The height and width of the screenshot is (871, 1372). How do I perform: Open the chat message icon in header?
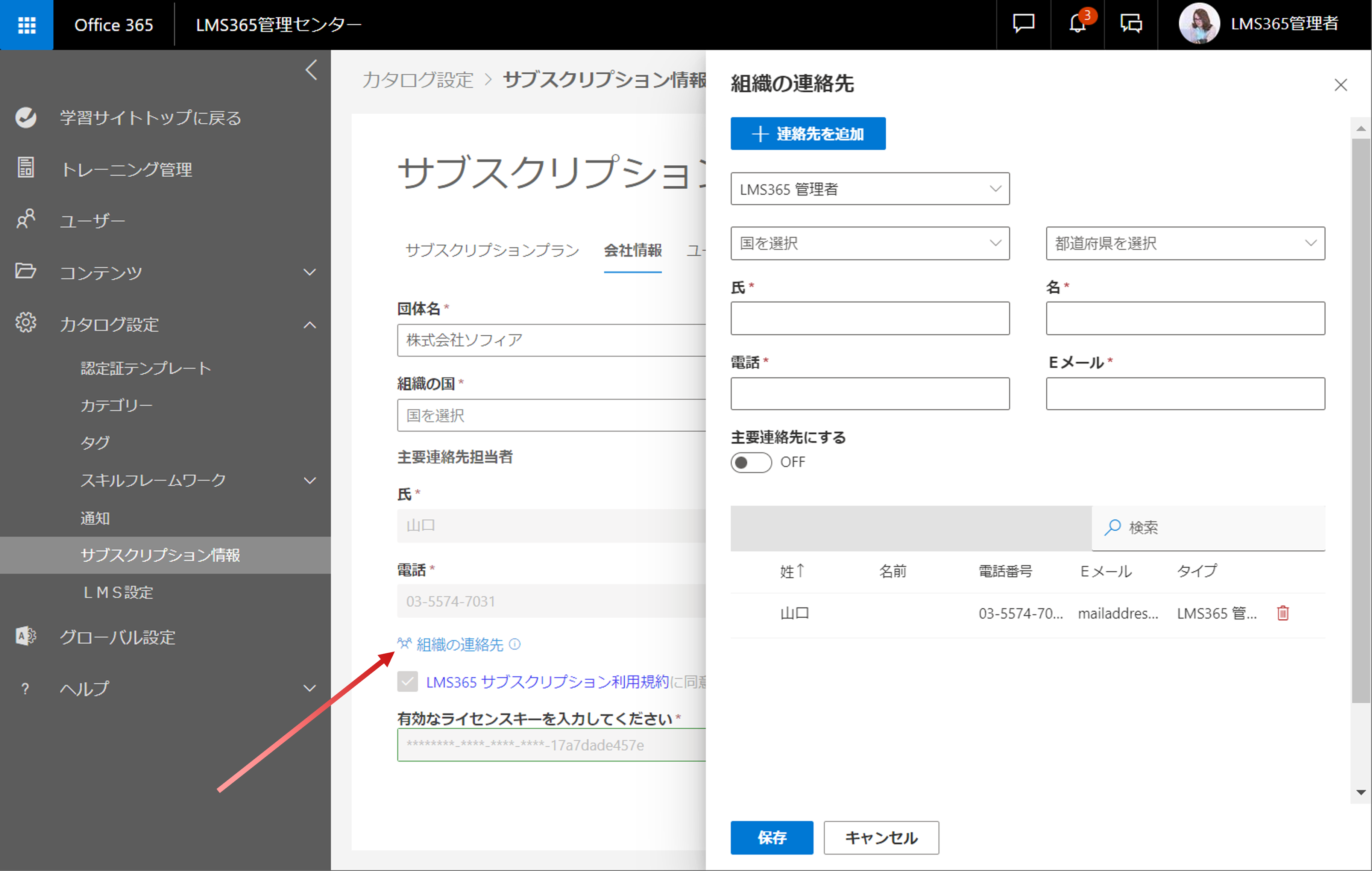point(1023,24)
